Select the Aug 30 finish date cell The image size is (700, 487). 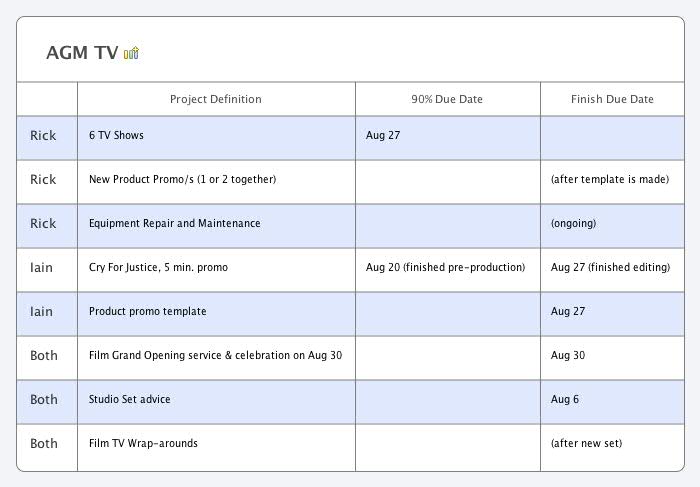pos(567,355)
